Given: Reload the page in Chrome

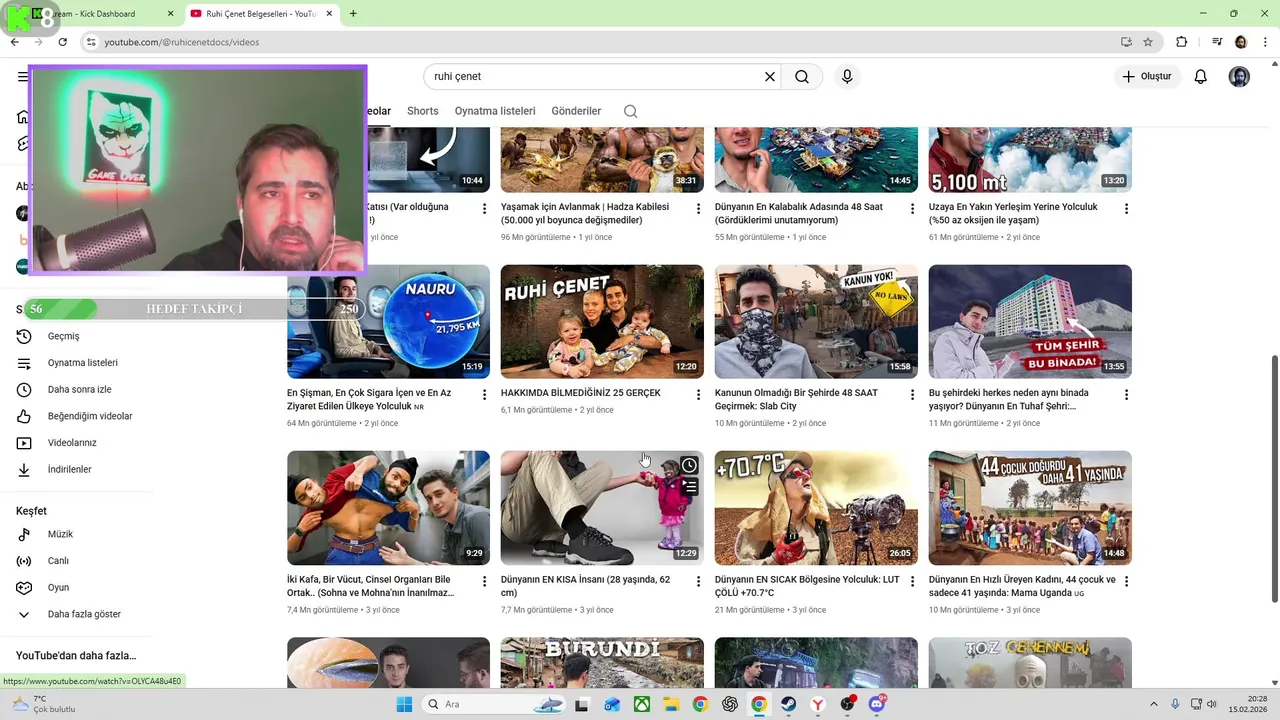Looking at the screenshot, I should tap(62, 42).
